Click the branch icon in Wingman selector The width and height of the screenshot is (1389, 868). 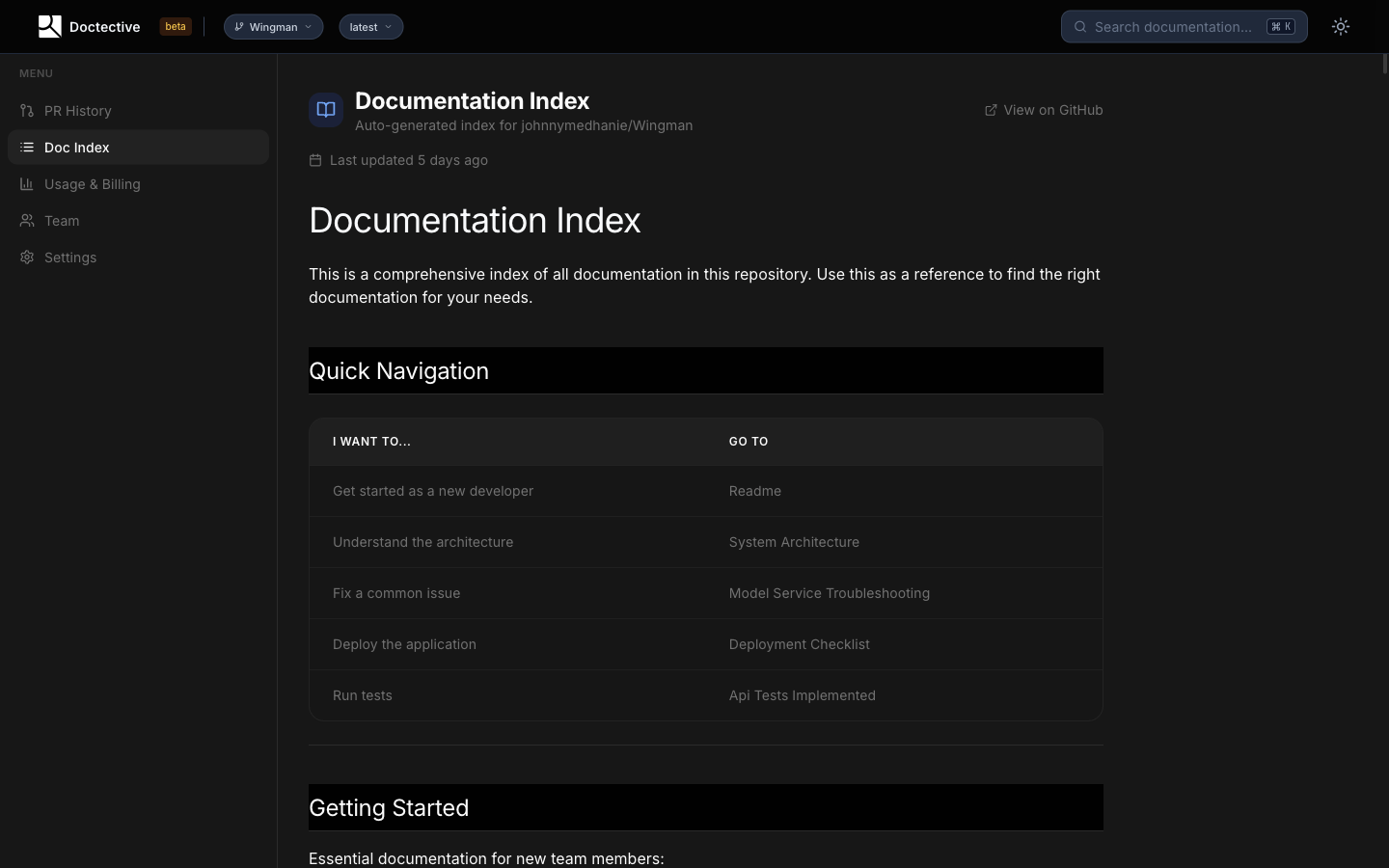pos(238,27)
